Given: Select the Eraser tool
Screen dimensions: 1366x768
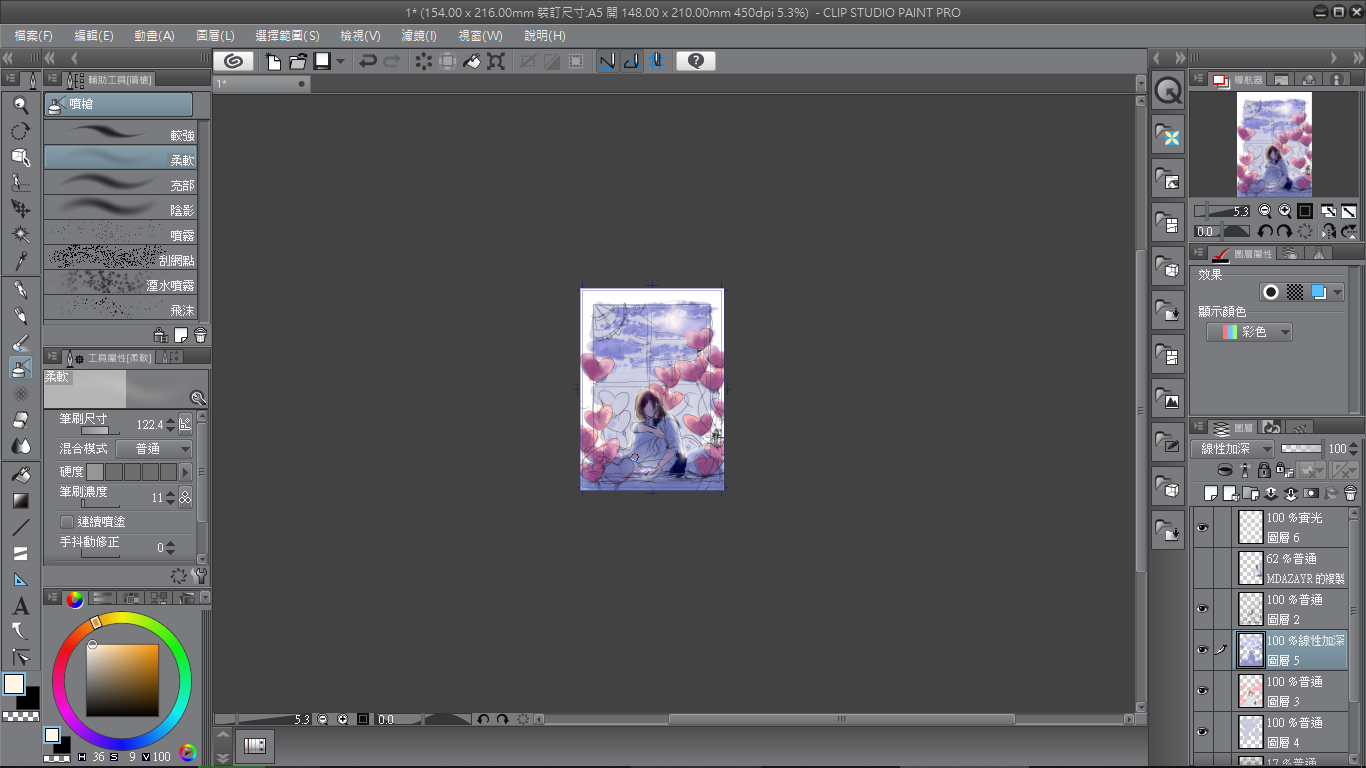Looking at the screenshot, I should [20, 420].
